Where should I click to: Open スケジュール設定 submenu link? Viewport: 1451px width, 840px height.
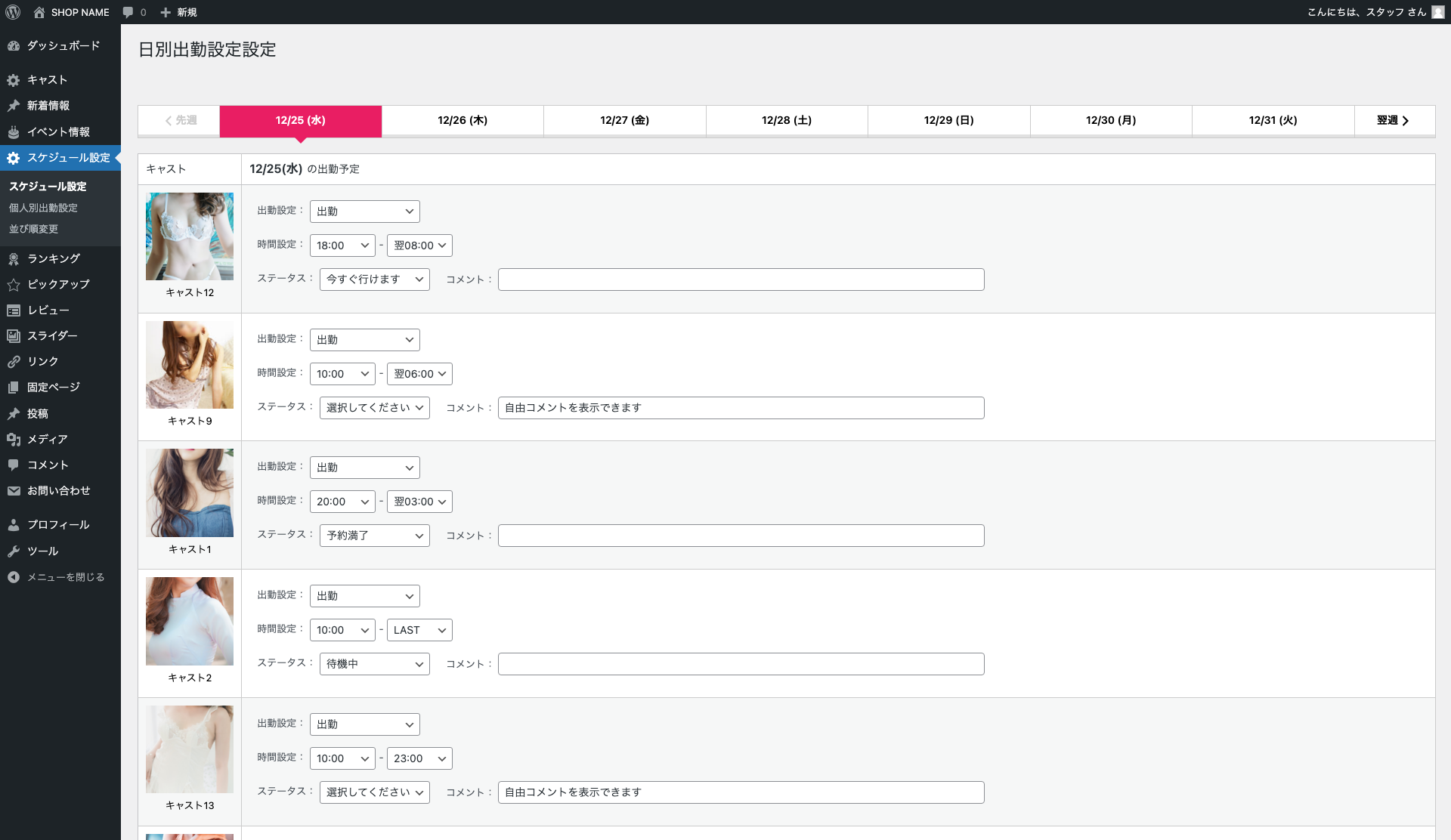(x=48, y=187)
